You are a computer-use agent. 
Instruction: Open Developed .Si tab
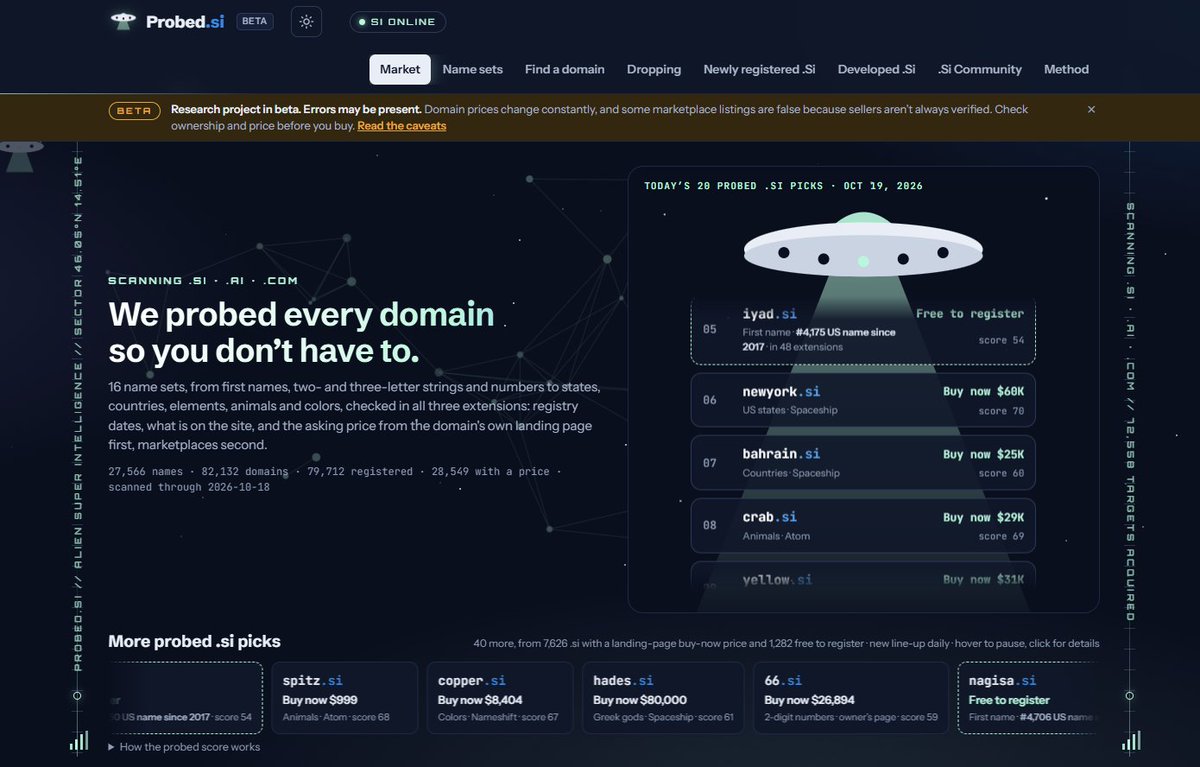(877, 69)
